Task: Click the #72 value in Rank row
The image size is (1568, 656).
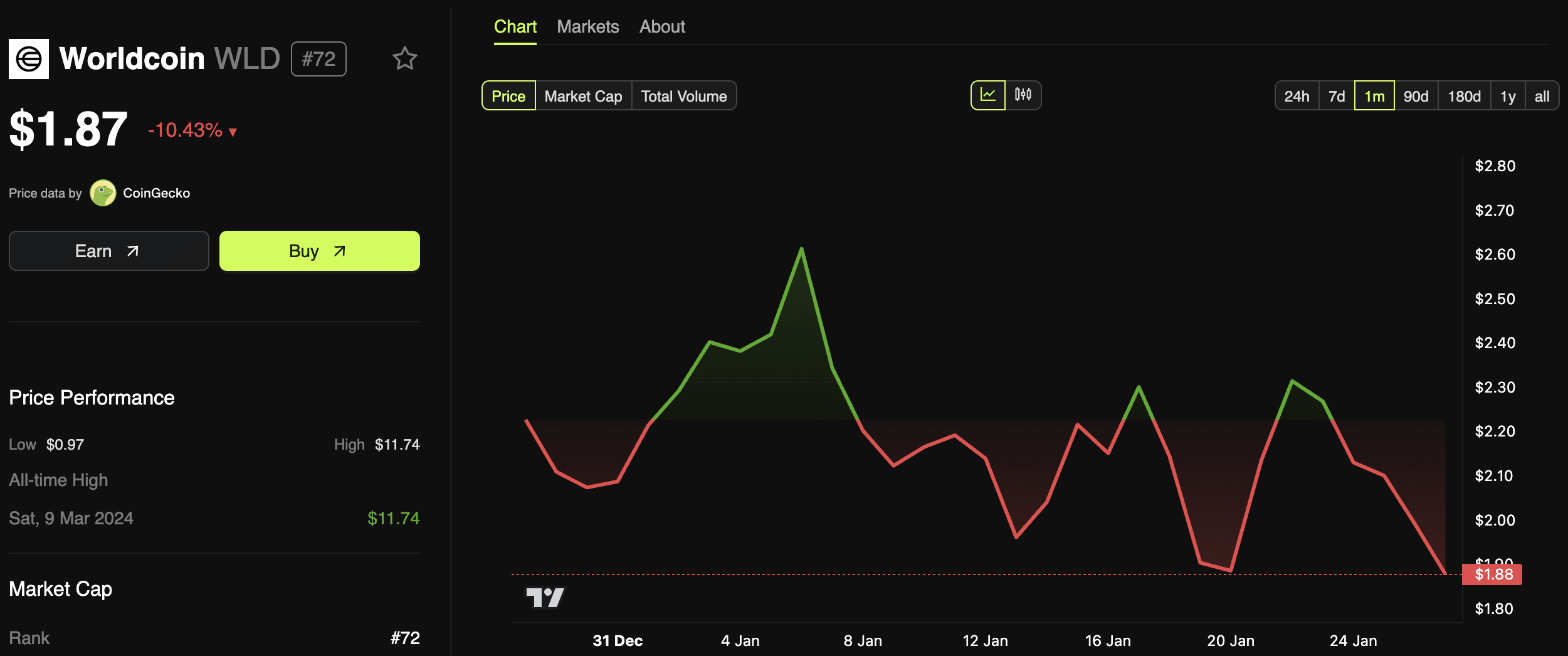Action: point(405,638)
